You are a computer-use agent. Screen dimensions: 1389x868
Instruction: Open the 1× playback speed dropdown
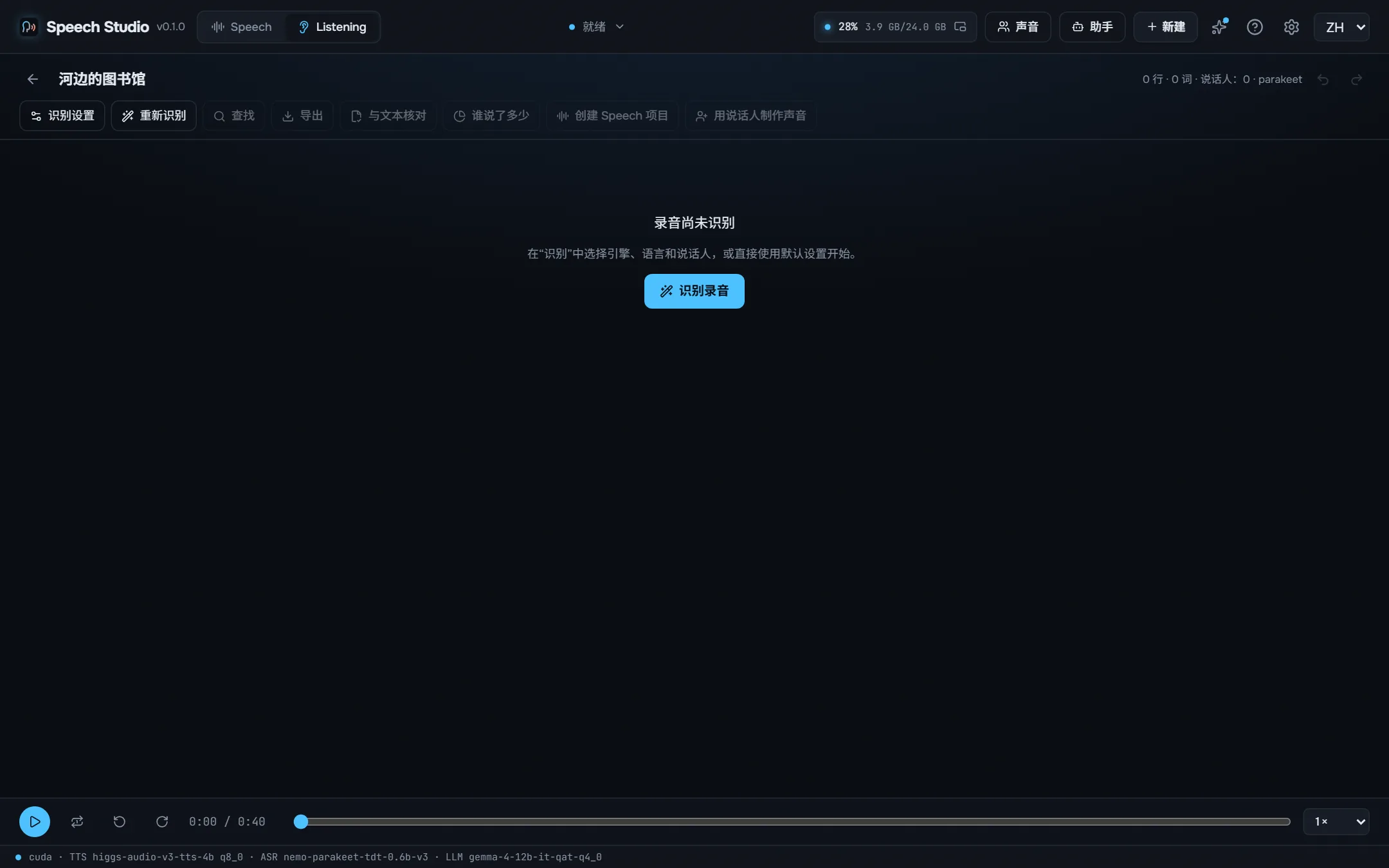pyautogui.click(x=1336, y=822)
